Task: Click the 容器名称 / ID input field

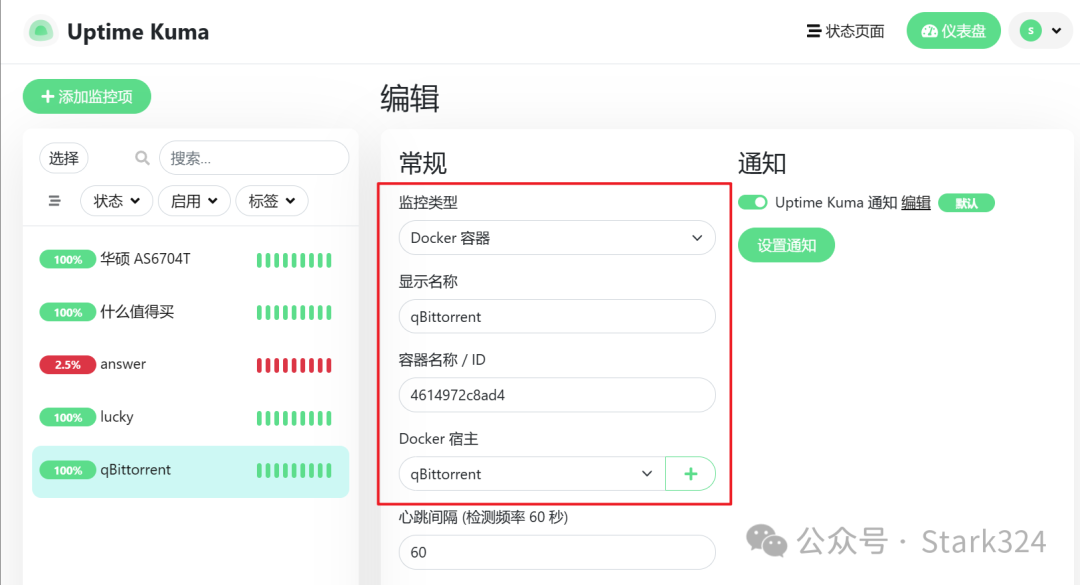Action: (557, 395)
